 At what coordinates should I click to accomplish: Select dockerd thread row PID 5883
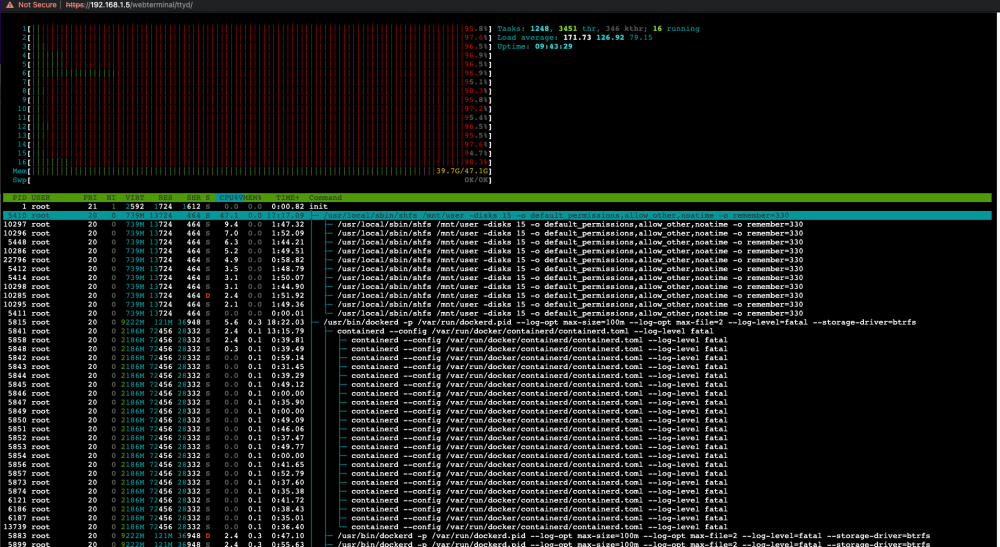coord(497,537)
